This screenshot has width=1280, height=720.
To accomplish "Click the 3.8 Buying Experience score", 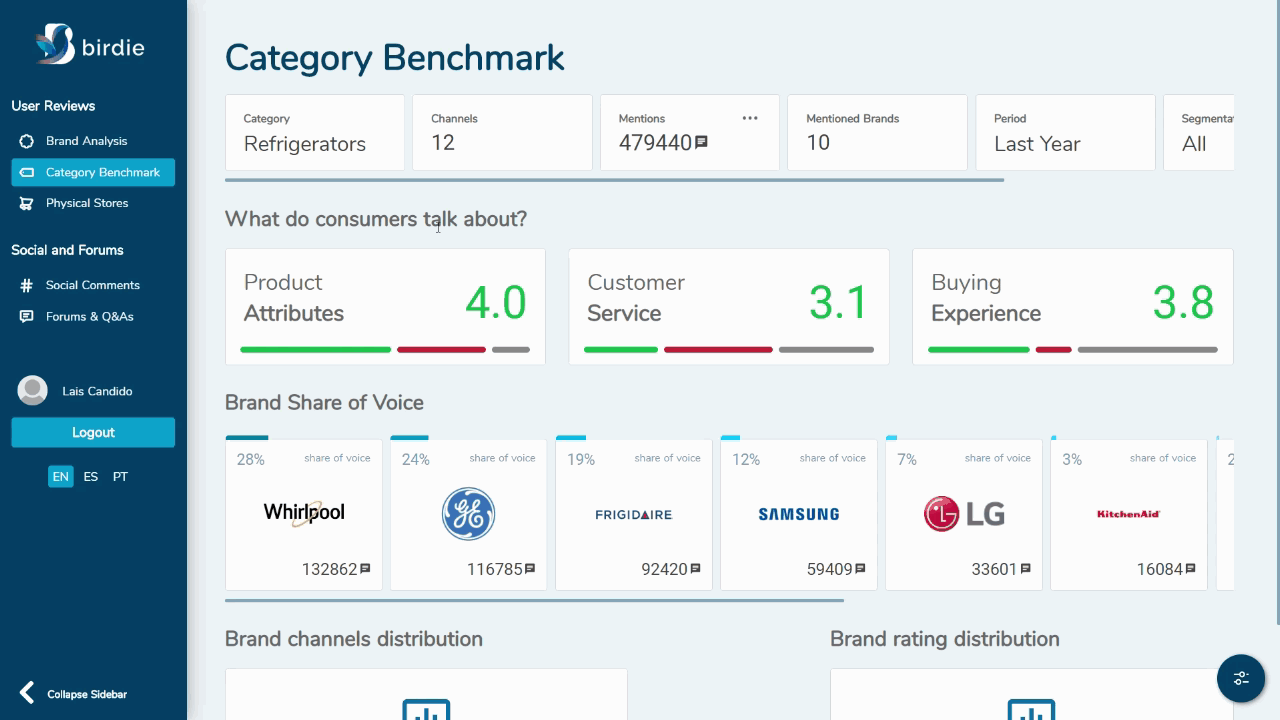I will (x=1183, y=302).
